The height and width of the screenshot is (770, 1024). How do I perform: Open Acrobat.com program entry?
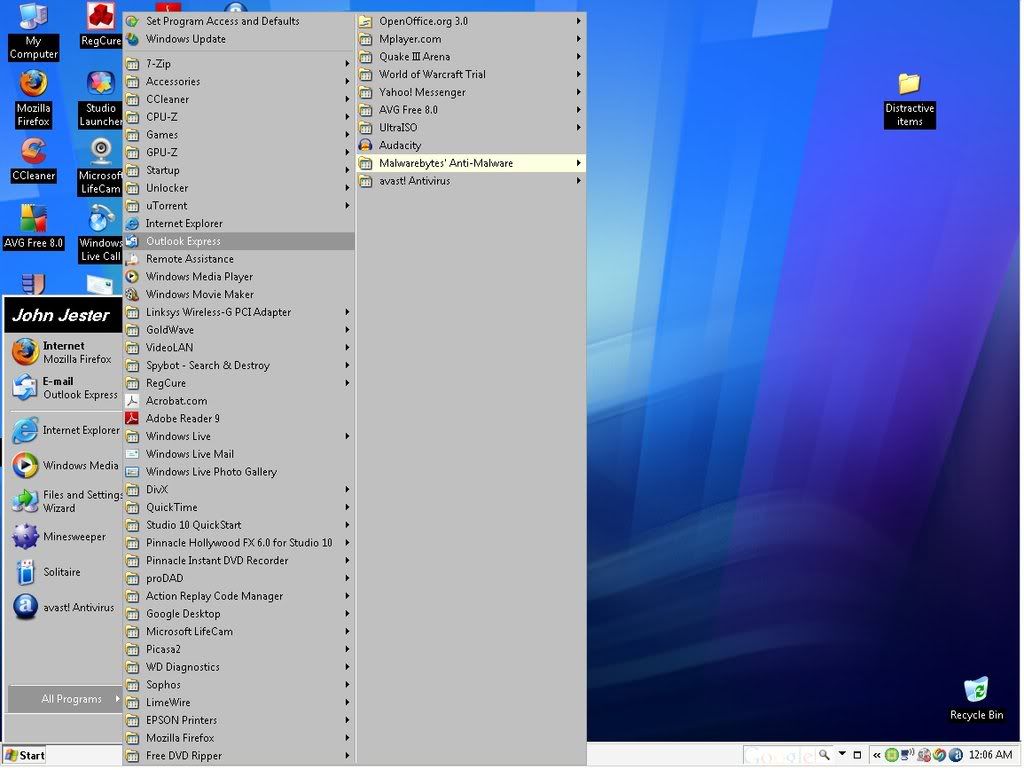239,400
